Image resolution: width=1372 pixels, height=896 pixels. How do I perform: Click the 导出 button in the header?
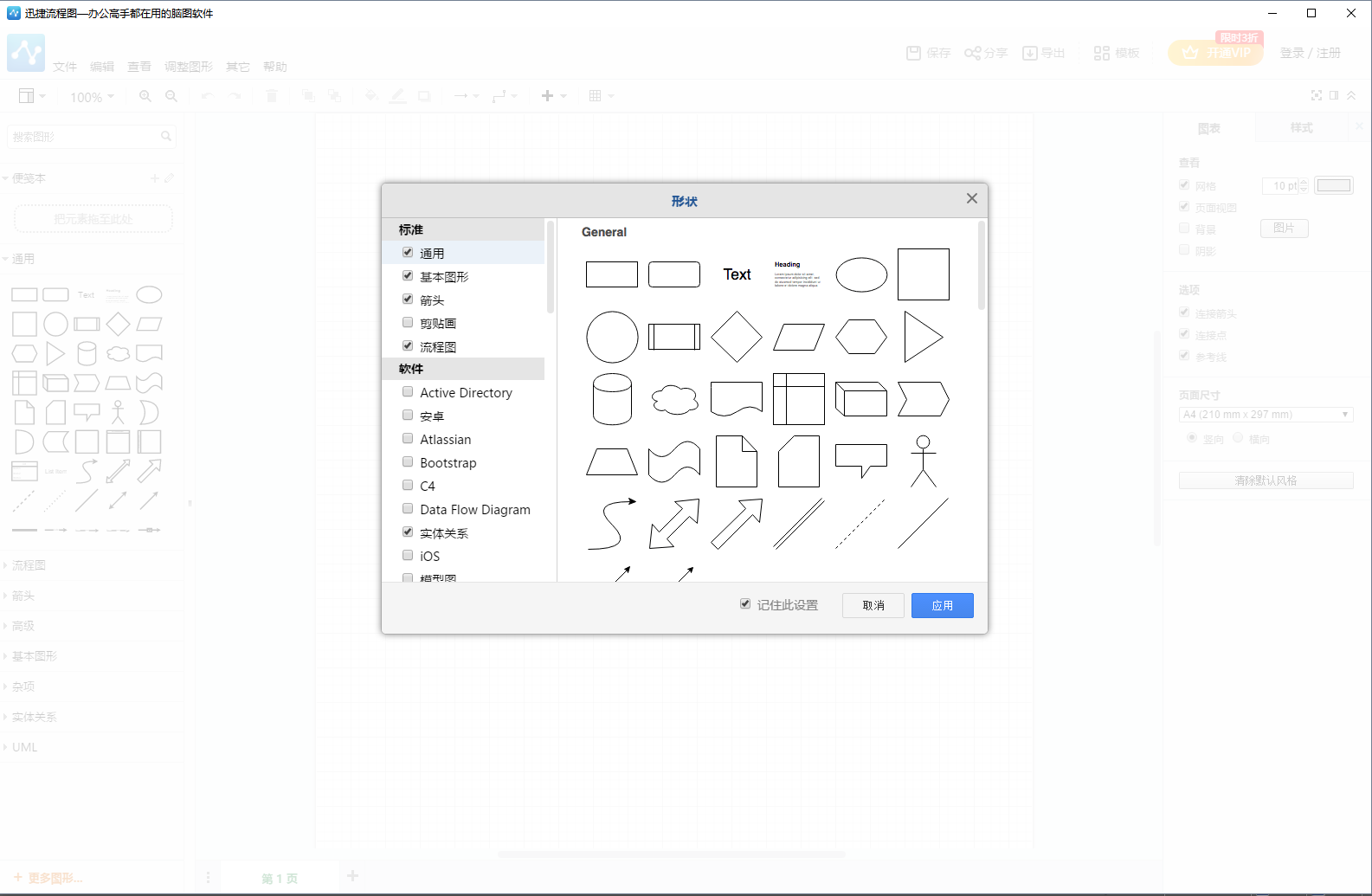click(x=1044, y=53)
